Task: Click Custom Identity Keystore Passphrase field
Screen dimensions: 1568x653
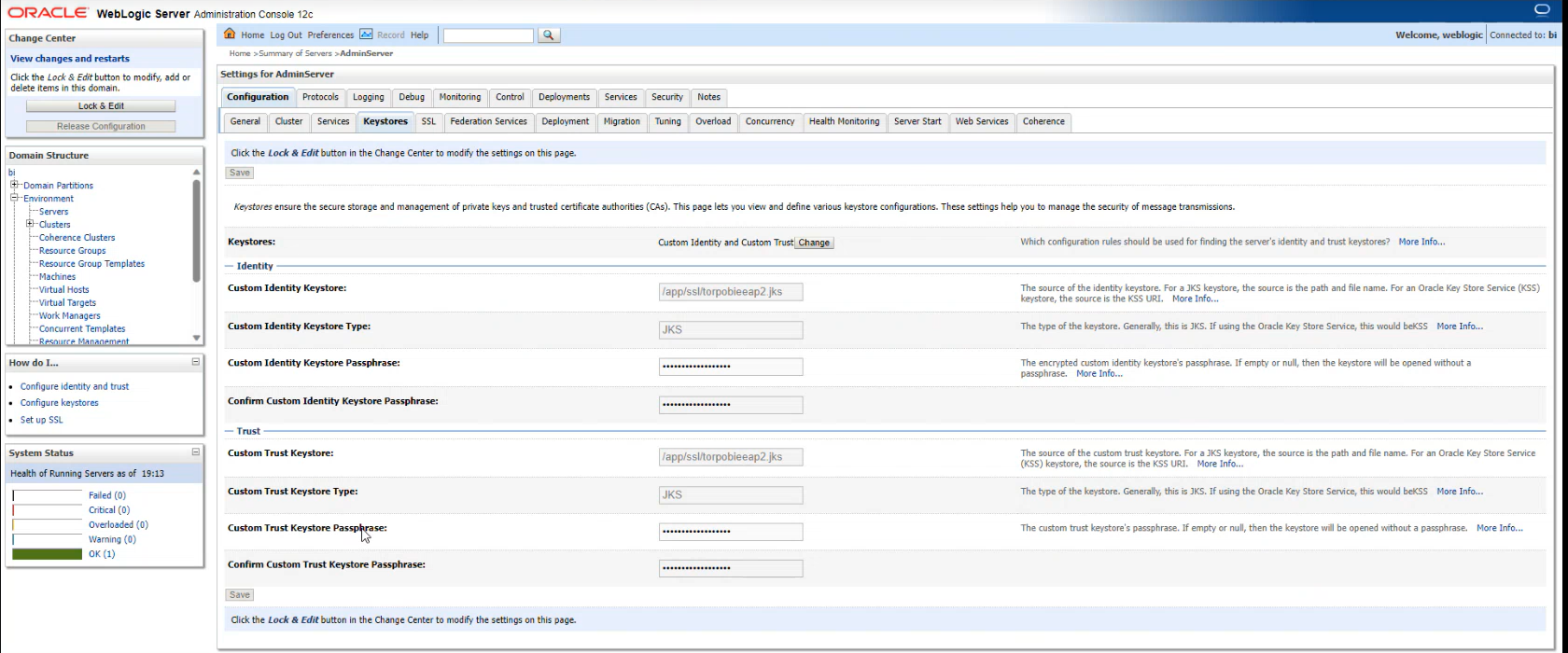Action: tap(731, 367)
